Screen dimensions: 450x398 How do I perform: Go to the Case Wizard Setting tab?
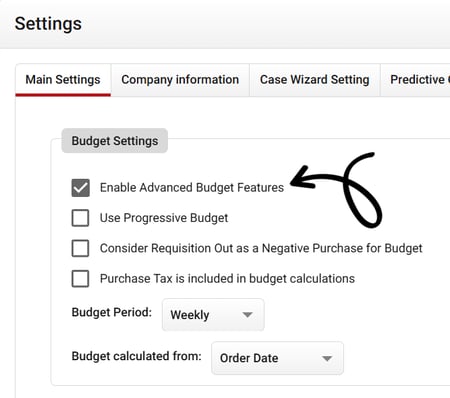click(x=315, y=80)
